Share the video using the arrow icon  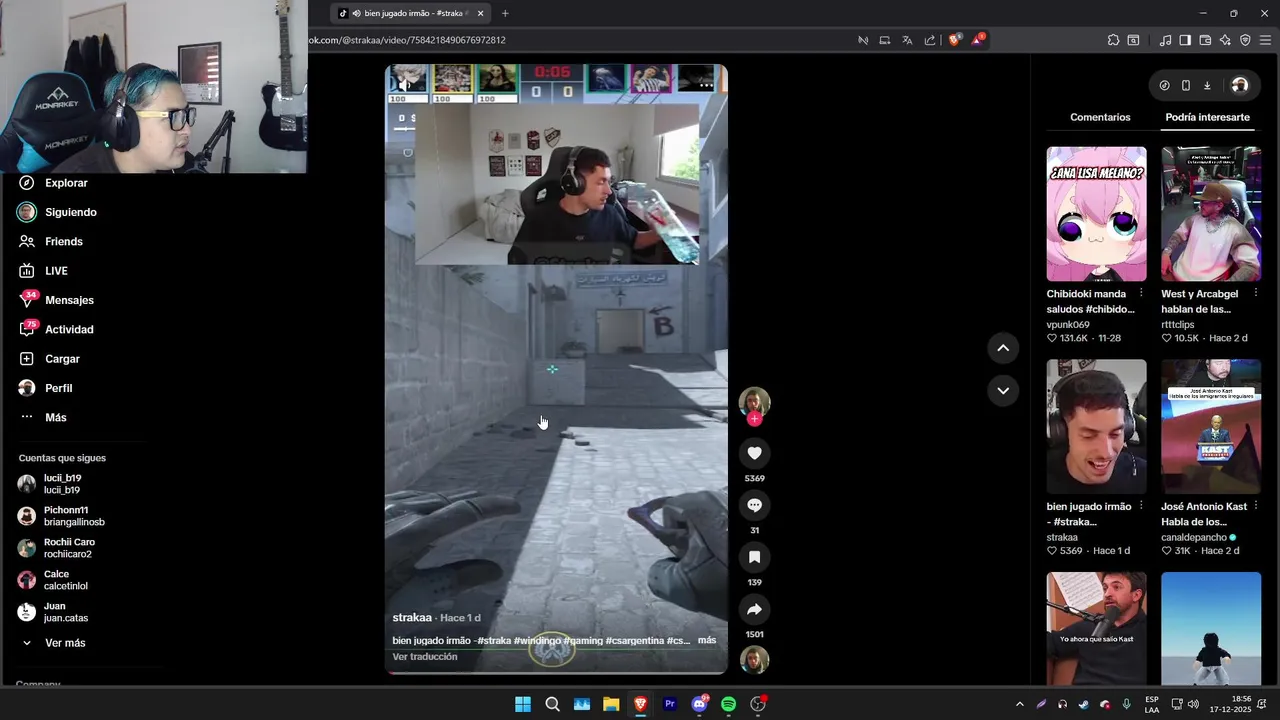[754, 609]
